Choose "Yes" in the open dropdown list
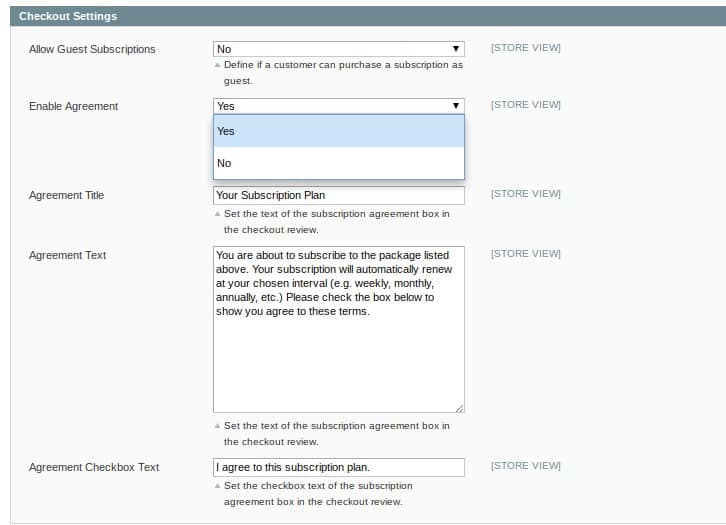This screenshot has height=525, width=726. 338,131
